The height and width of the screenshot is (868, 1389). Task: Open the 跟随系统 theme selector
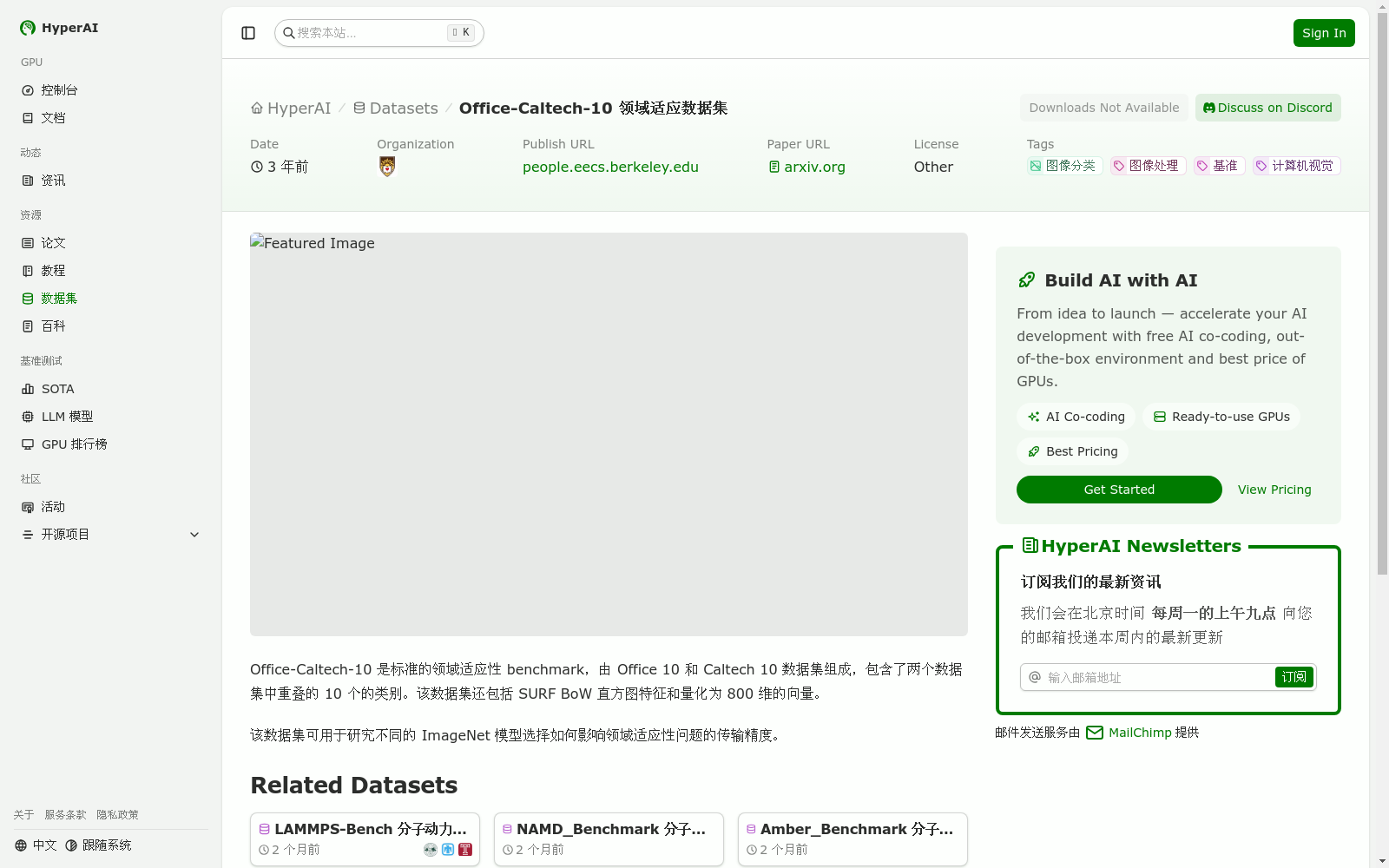[x=98, y=845]
